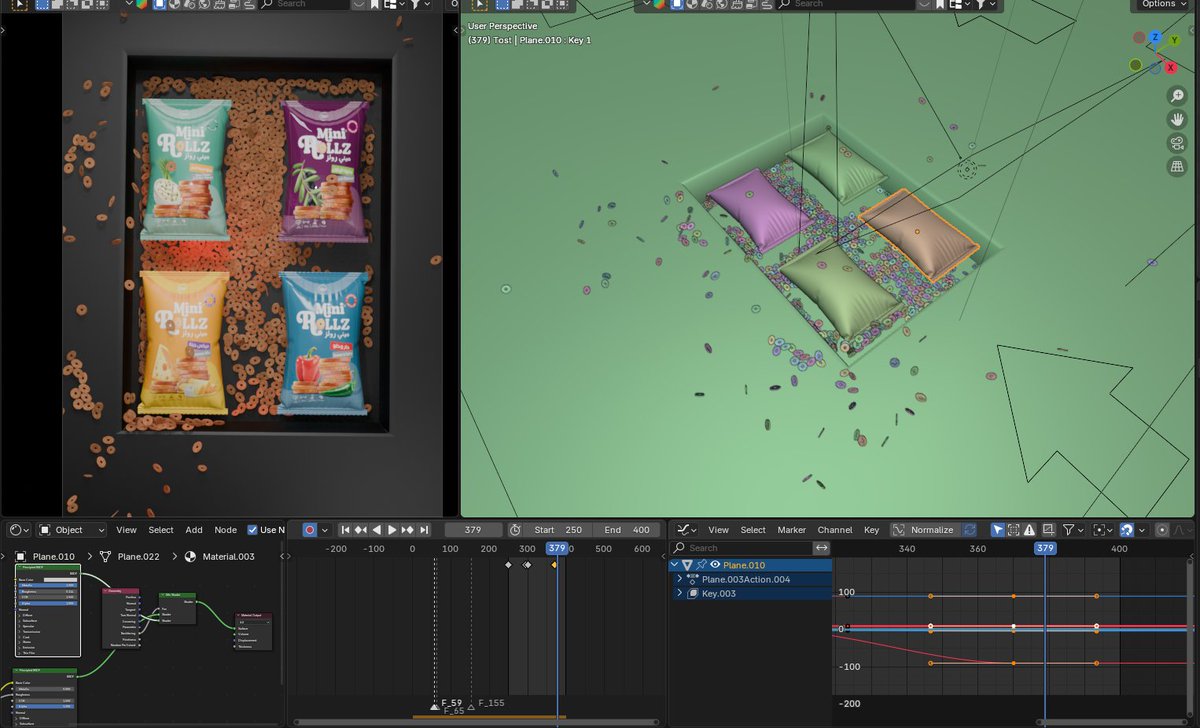The height and width of the screenshot is (728, 1200).
Task: Open graph editor type dropdown
Action: [x=687, y=530]
